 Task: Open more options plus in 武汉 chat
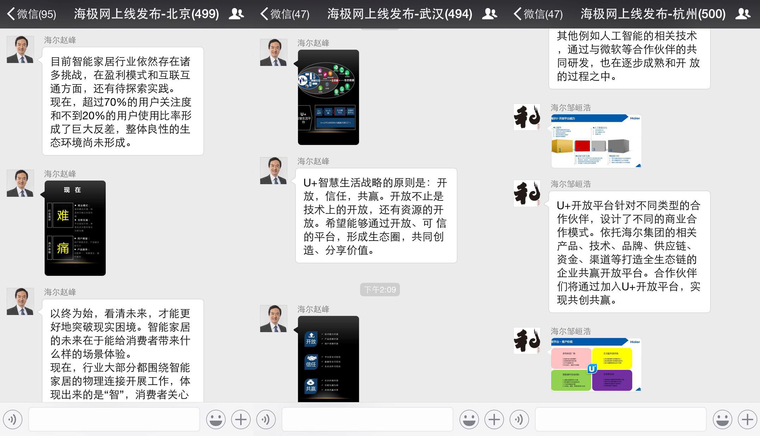(x=494, y=419)
